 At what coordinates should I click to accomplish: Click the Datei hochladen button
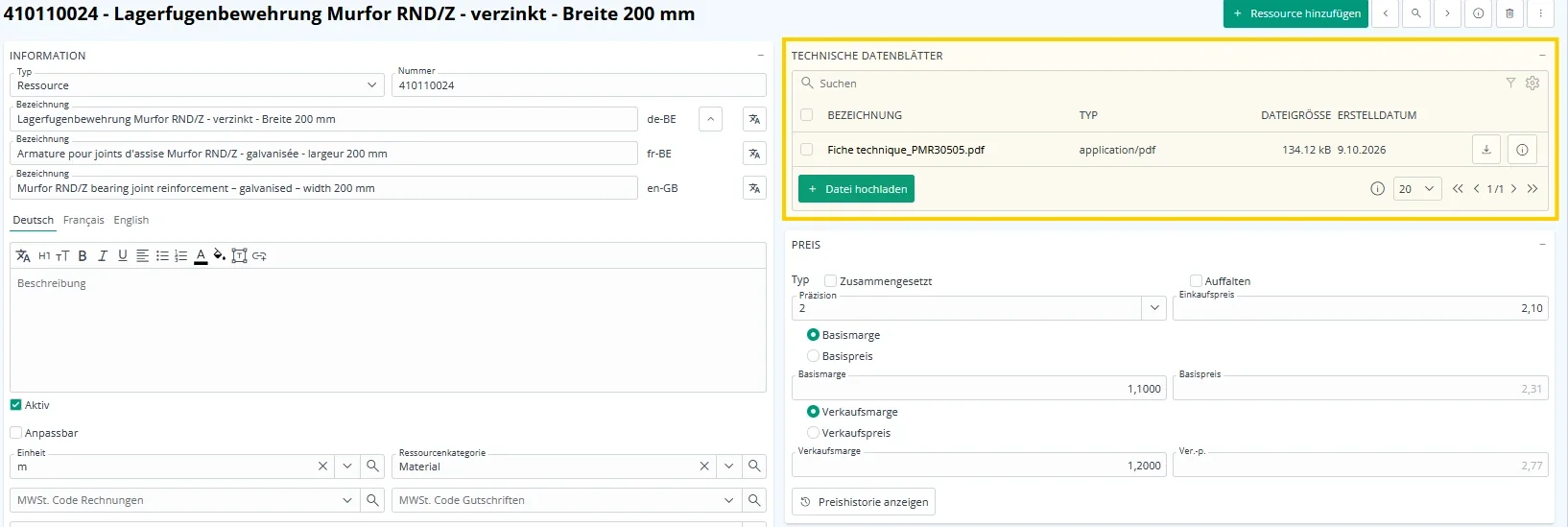tap(856, 189)
